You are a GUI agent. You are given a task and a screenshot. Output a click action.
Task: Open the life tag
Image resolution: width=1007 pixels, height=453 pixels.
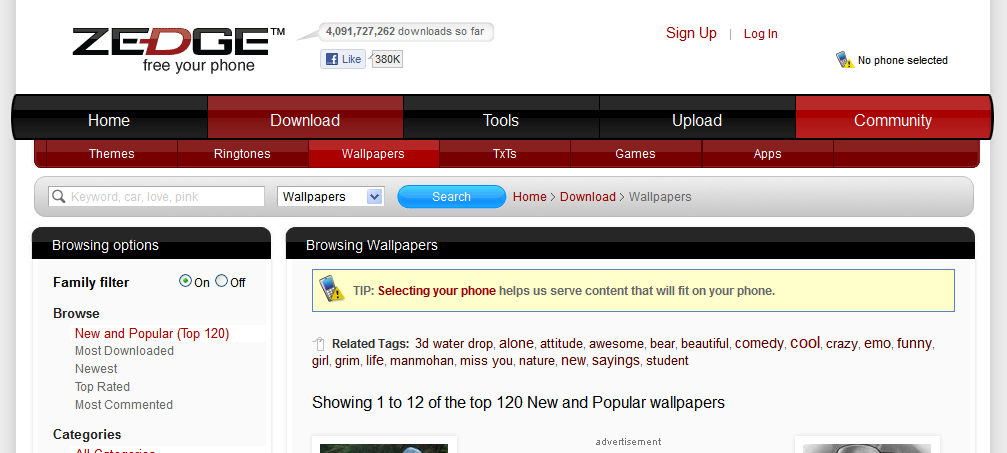374,360
